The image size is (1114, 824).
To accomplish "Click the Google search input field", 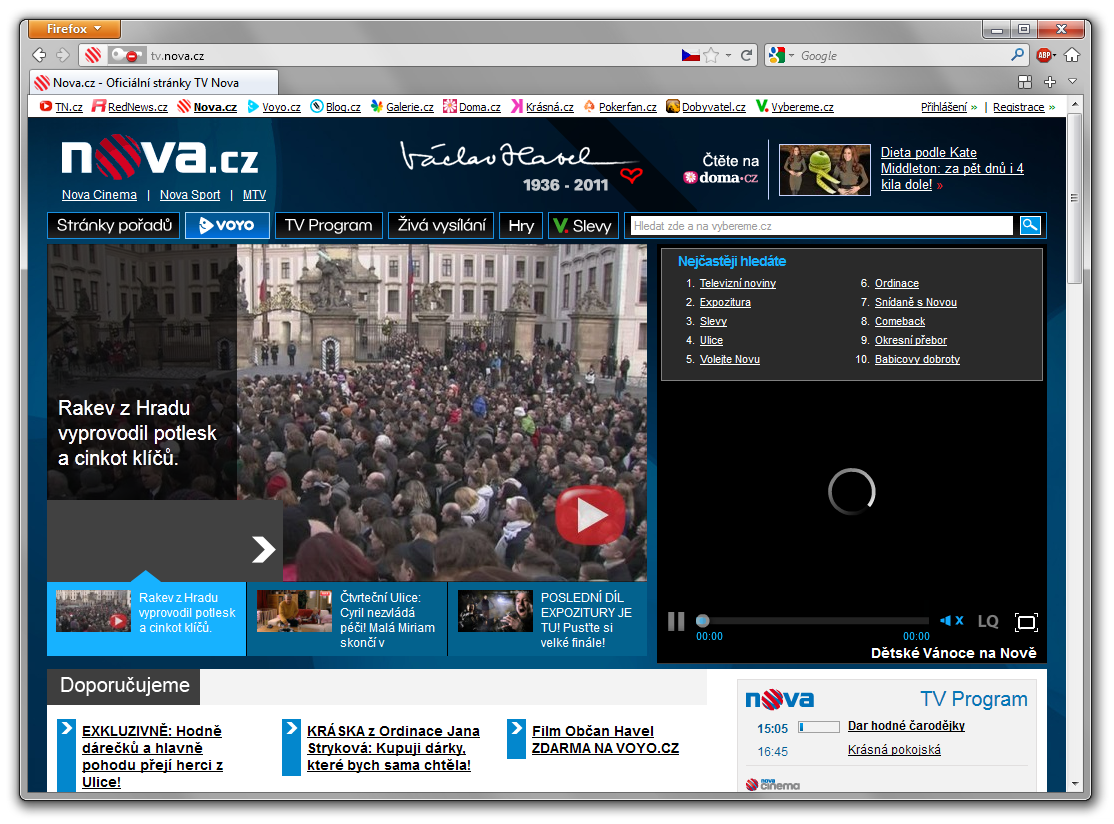I will pos(903,55).
